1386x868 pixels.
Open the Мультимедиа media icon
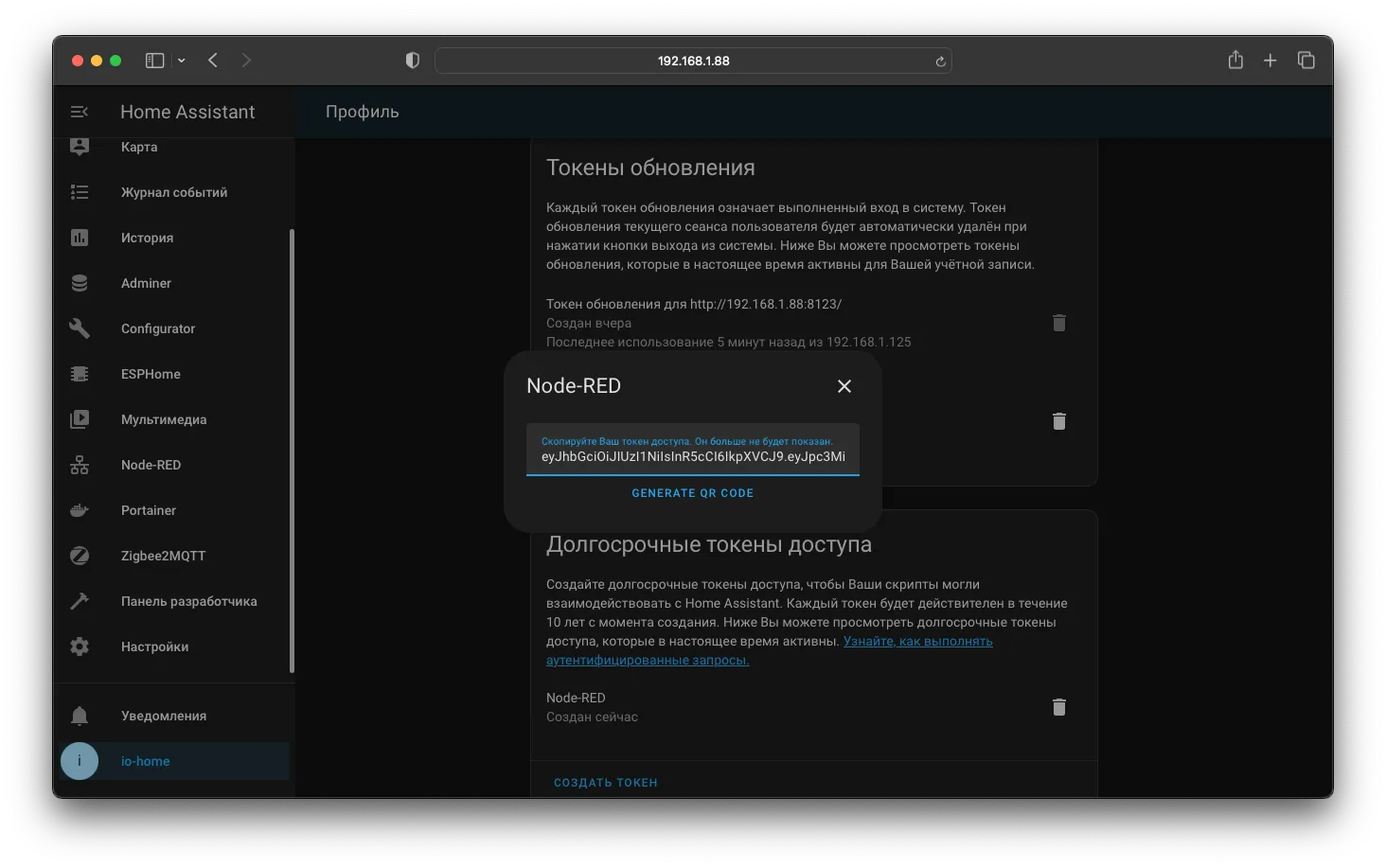click(80, 419)
